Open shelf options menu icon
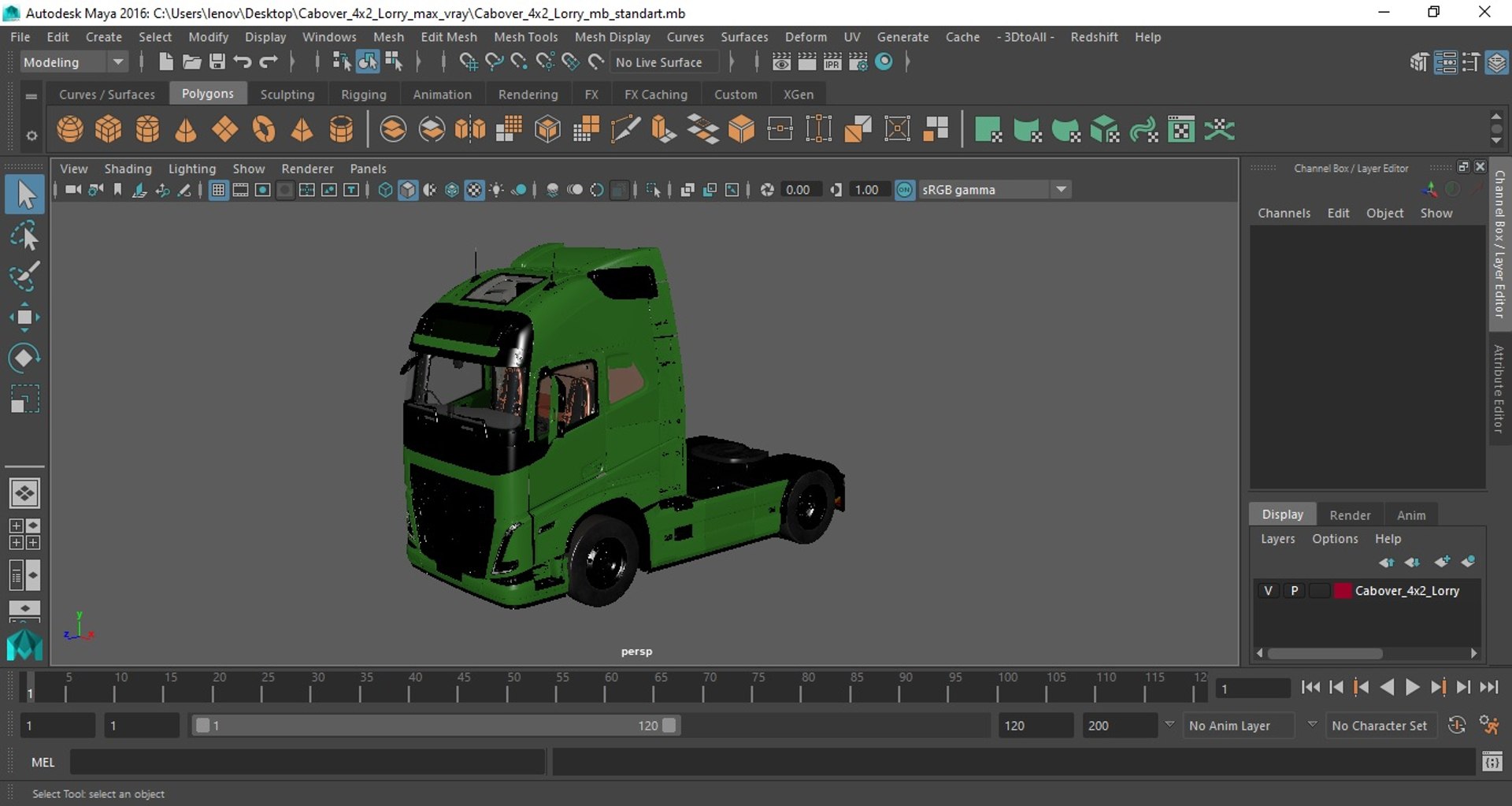 click(x=31, y=136)
